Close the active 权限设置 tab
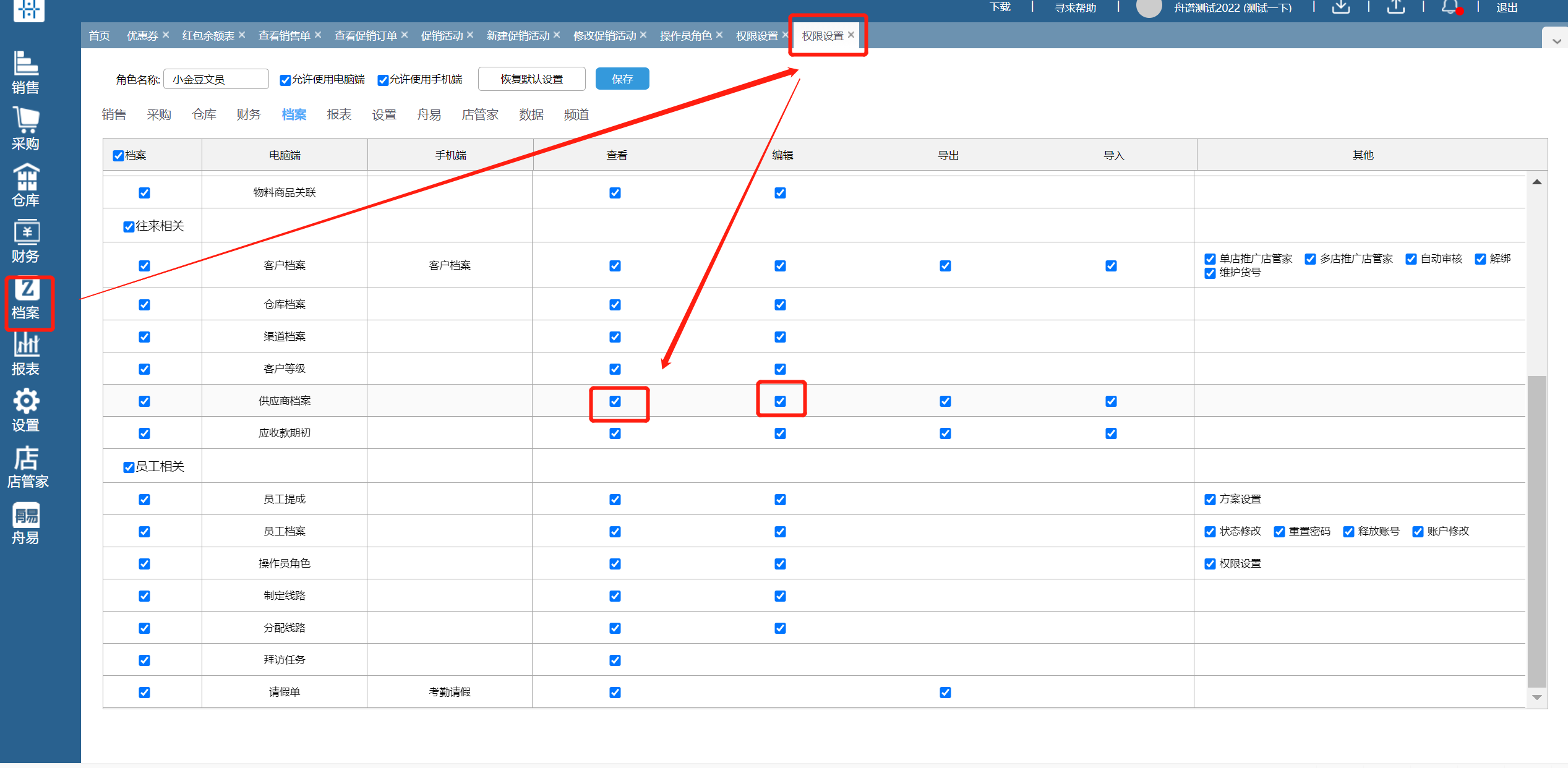This screenshot has width=1568, height=768. pyautogui.click(x=851, y=35)
